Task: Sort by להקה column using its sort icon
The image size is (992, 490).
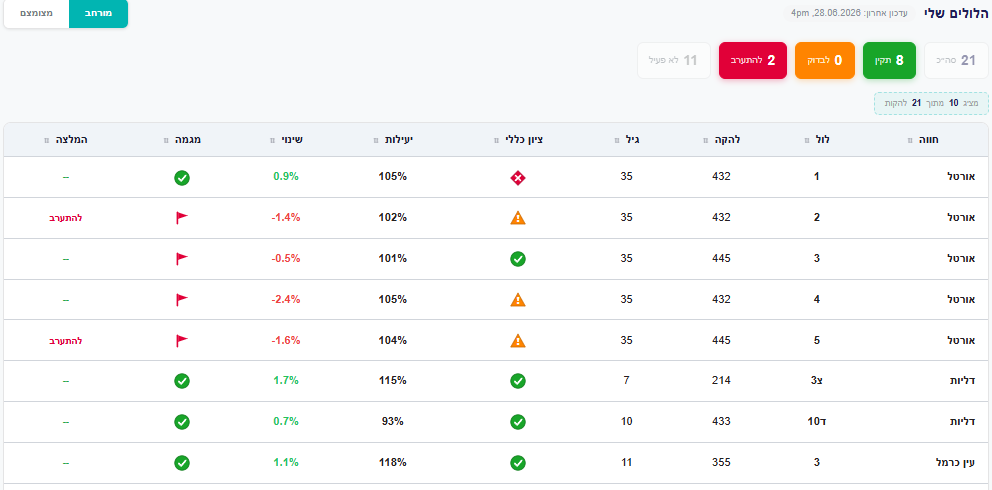Action: coord(705,140)
